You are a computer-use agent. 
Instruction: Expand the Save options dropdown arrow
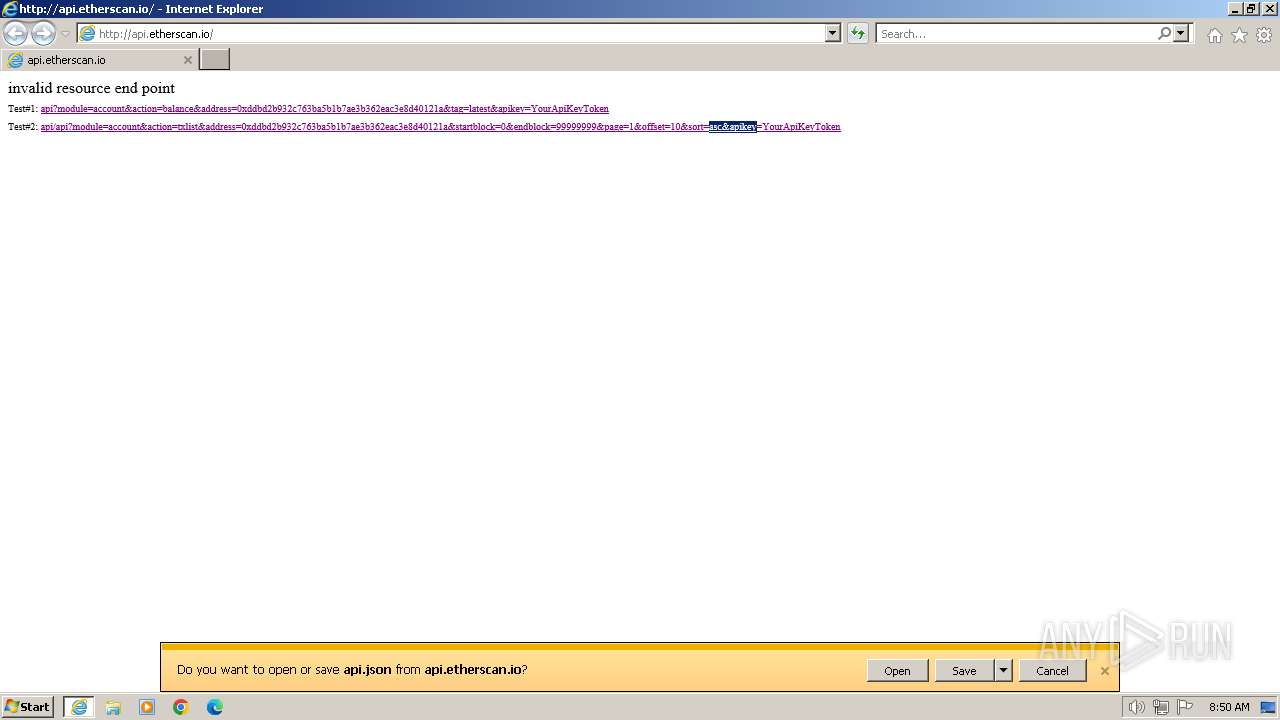[1003, 671]
